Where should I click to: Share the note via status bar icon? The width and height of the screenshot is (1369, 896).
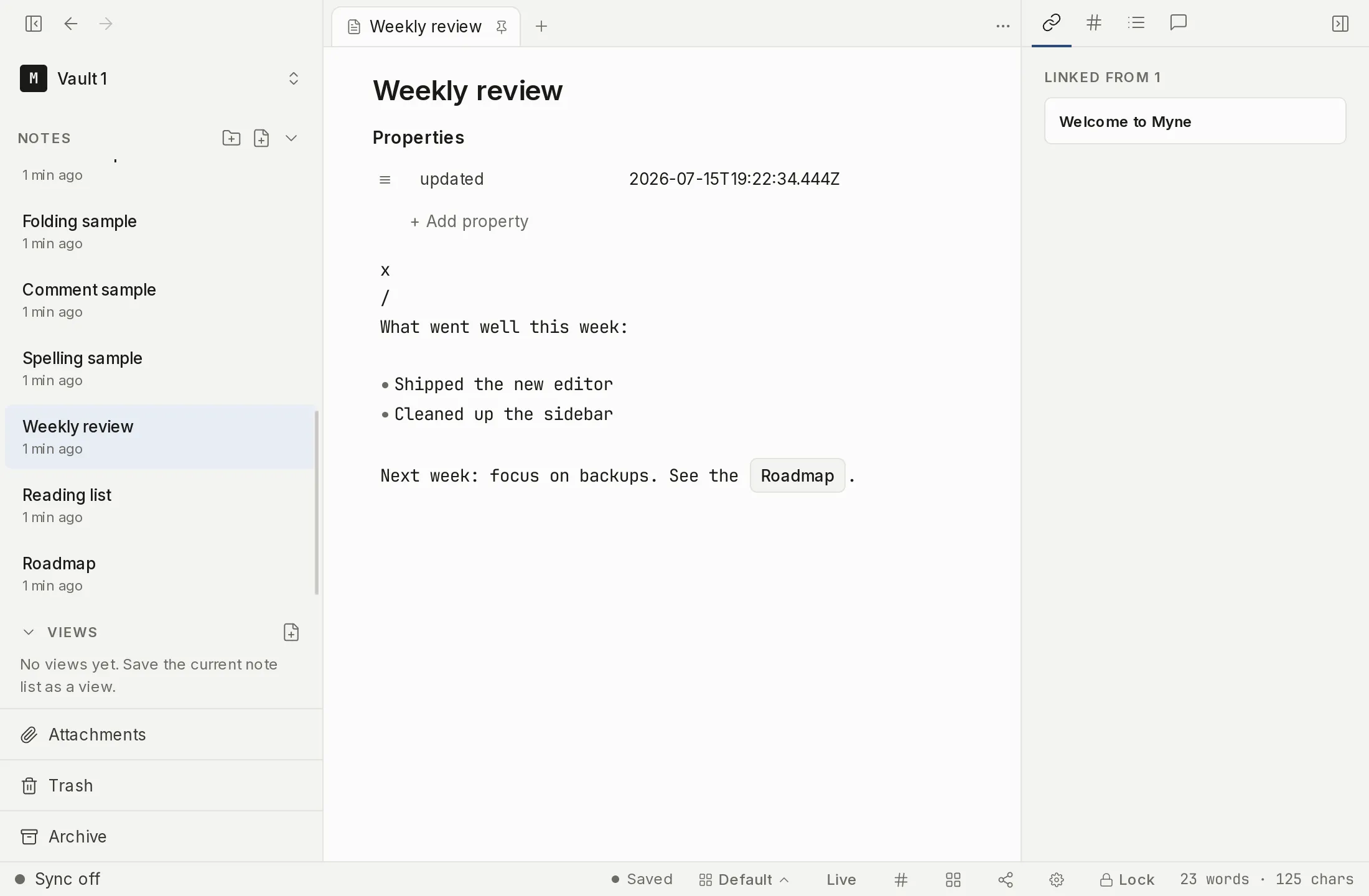point(1006,880)
